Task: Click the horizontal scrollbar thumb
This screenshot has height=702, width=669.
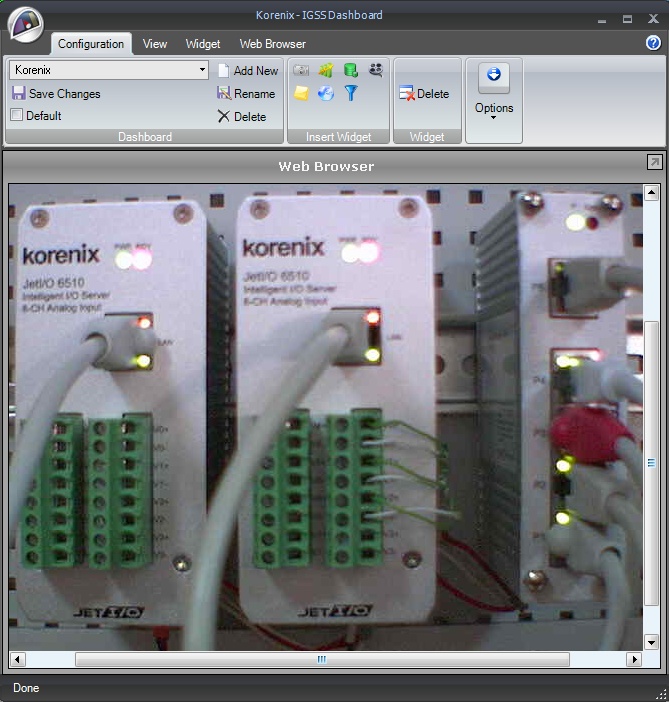Action: click(x=322, y=659)
